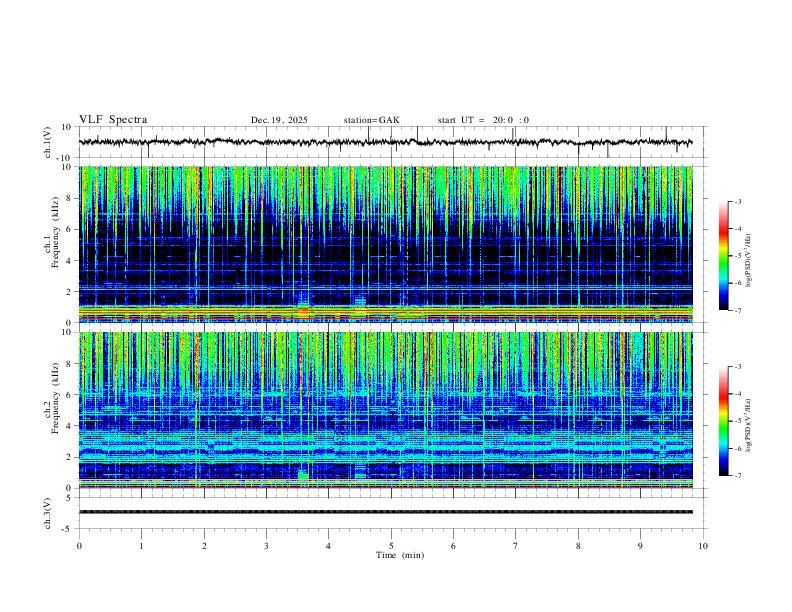Screen dimensions: 792x612
Task: Click the ch.1 color bar "log(PSD)" label
Action: [749, 260]
